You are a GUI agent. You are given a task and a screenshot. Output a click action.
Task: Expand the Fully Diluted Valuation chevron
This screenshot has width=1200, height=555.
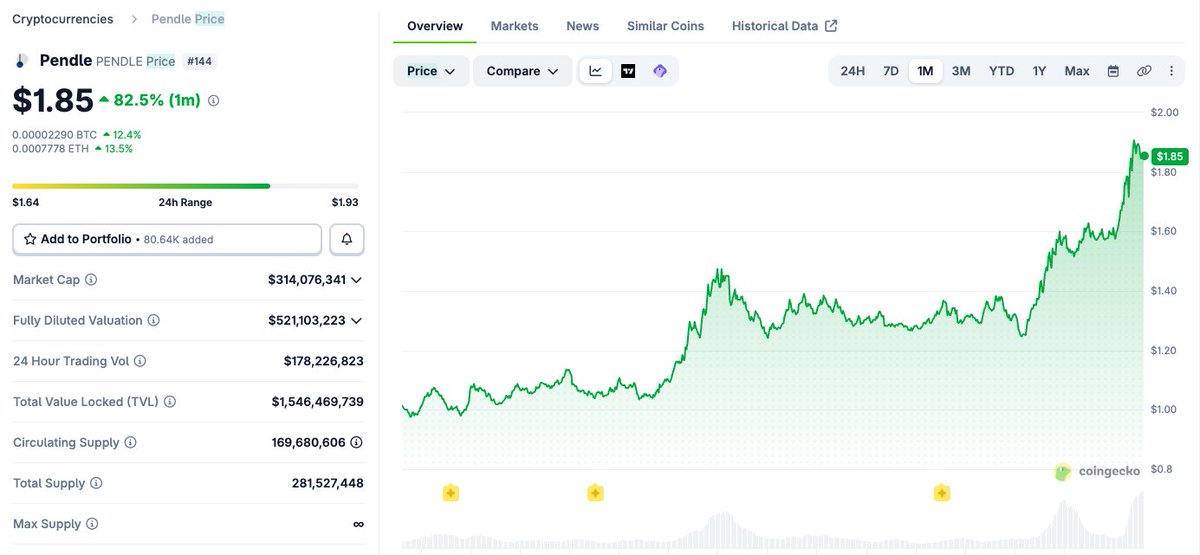(x=356, y=321)
